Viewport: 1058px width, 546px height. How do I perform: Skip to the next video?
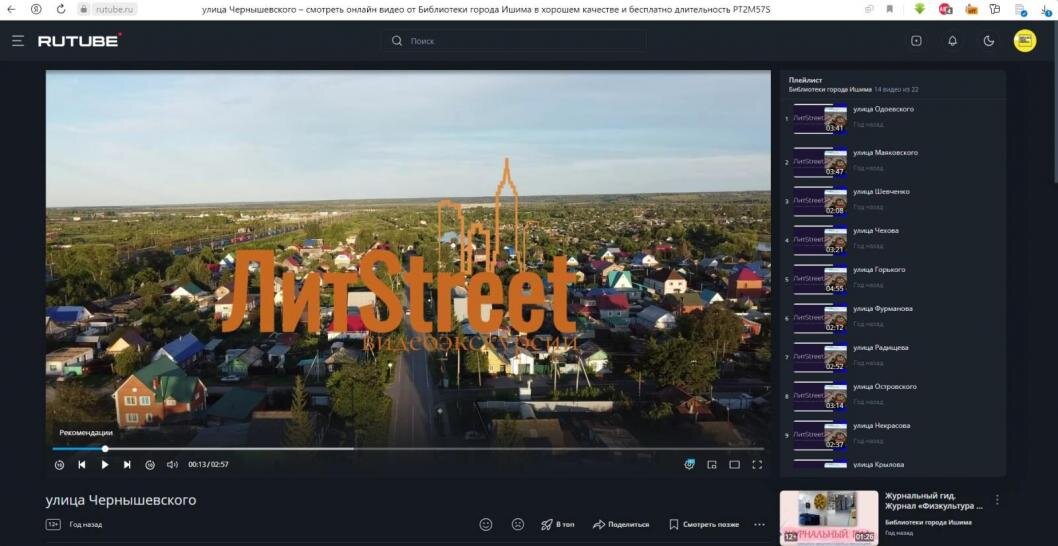127,465
